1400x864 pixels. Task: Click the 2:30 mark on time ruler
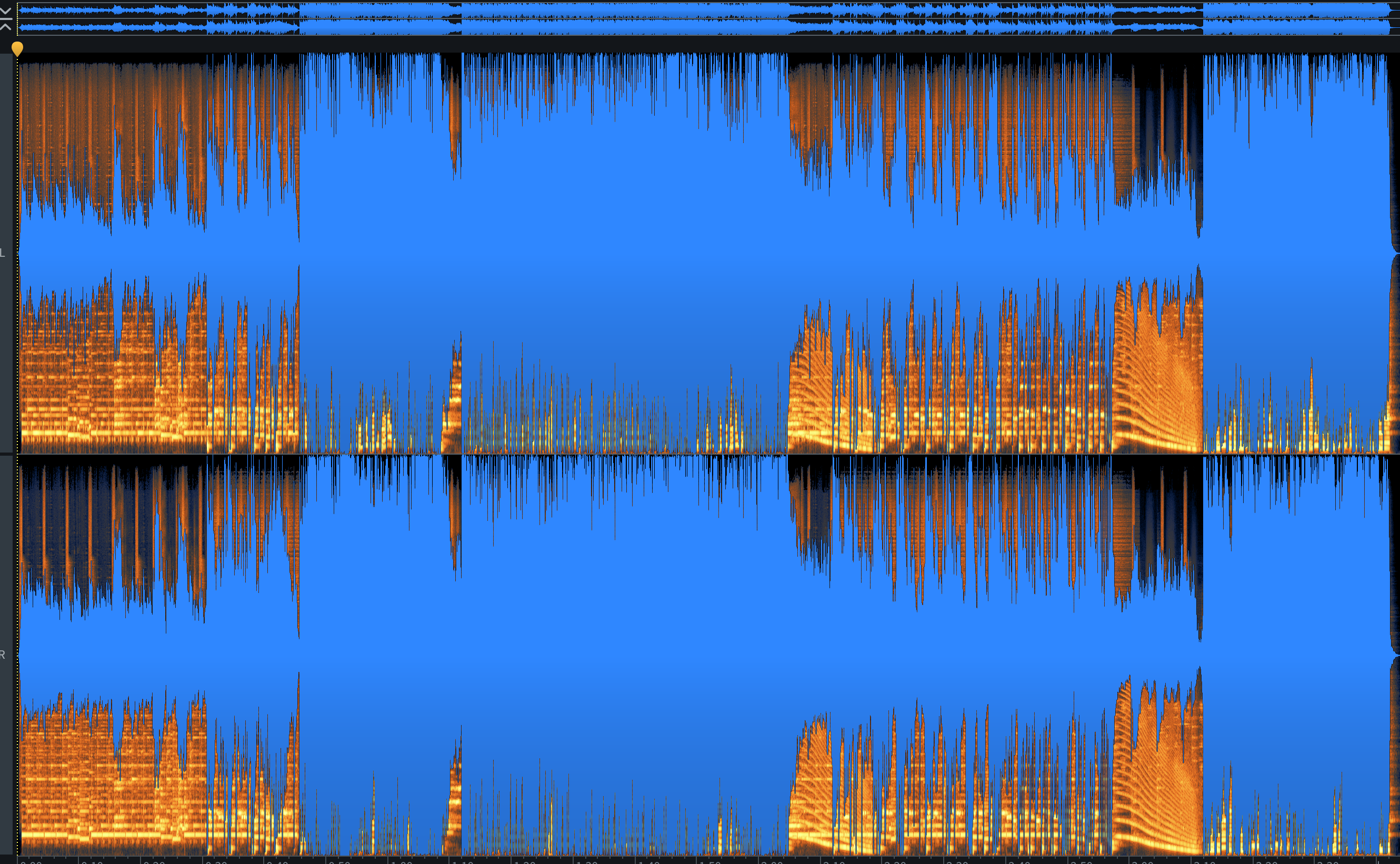point(957,862)
